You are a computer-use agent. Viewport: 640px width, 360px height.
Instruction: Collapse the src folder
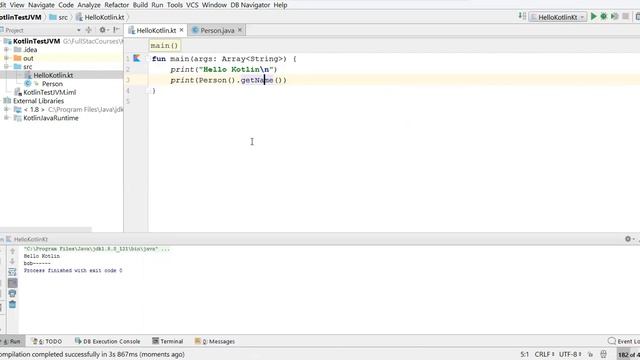point(6,67)
